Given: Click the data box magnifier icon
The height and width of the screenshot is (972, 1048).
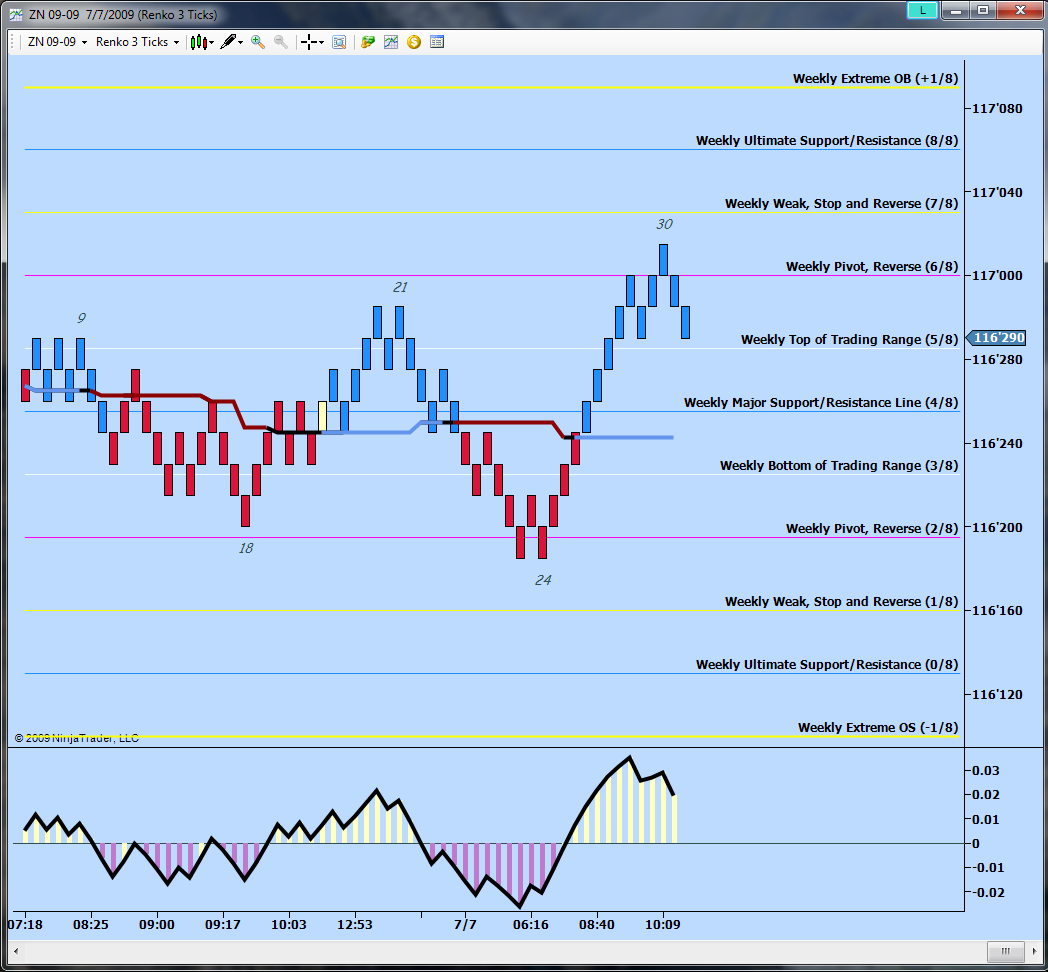Looking at the screenshot, I should pos(339,42).
